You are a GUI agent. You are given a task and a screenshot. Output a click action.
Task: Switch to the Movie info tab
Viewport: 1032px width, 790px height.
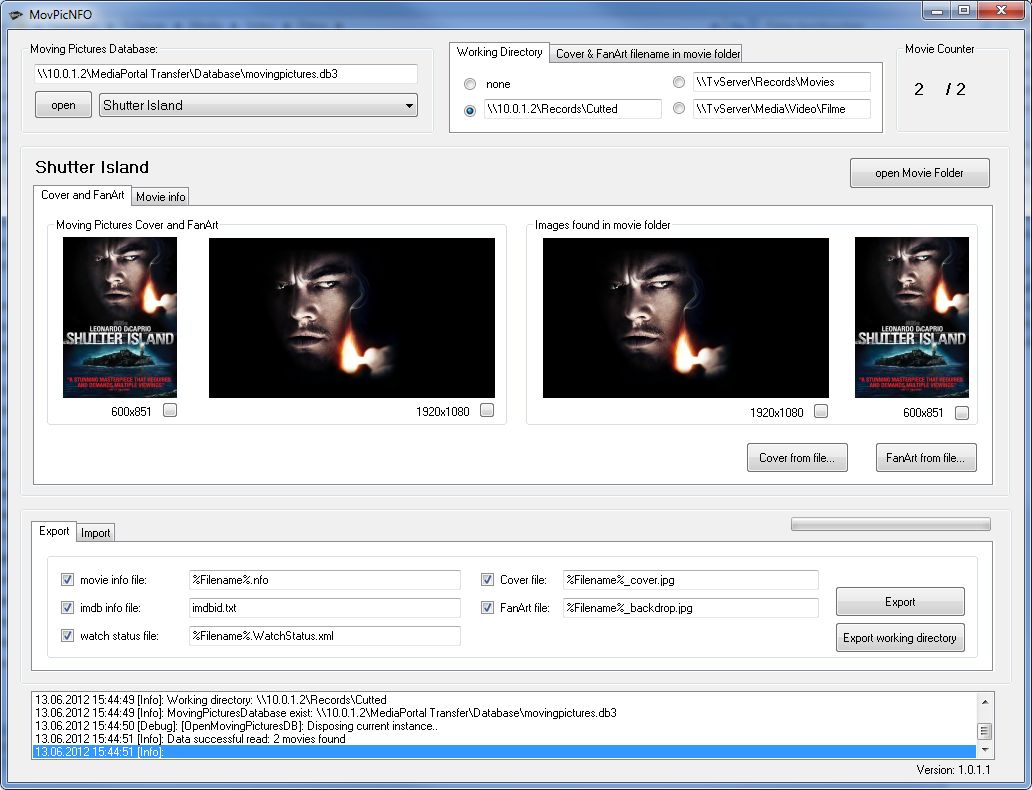(161, 197)
